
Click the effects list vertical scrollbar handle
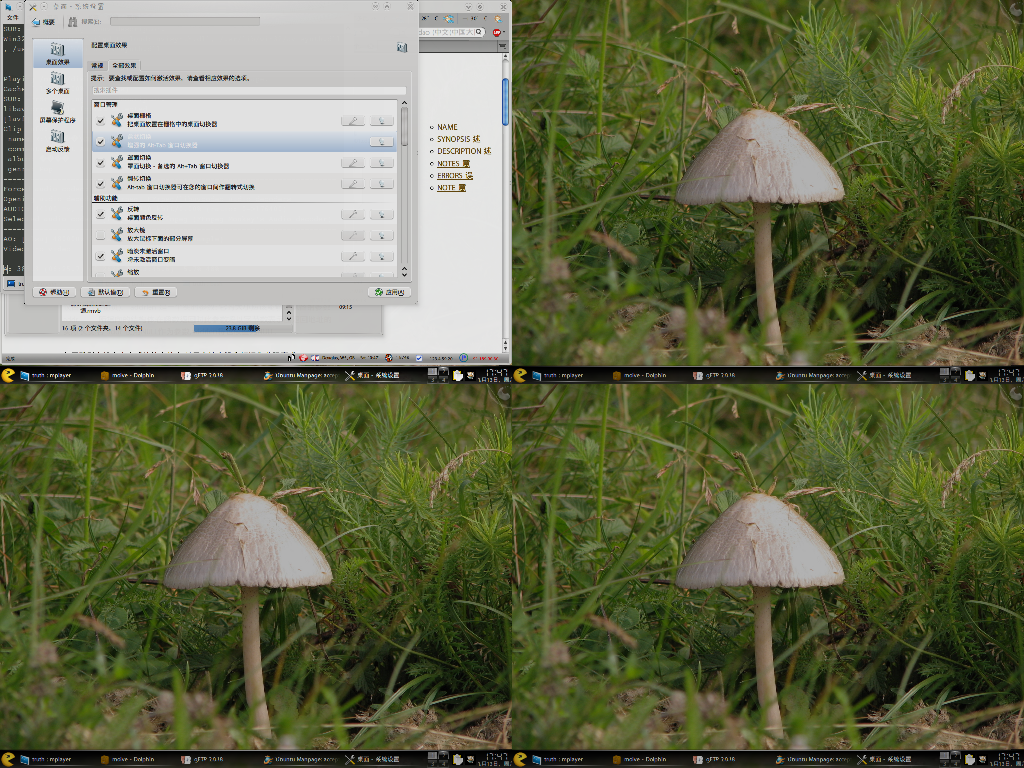click(x=404, y=127)
